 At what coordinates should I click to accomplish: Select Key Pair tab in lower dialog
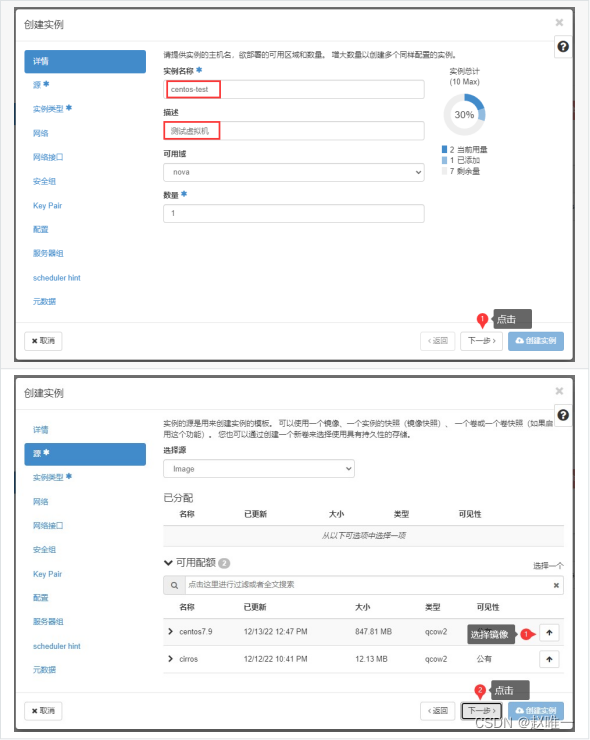coord(47,574)
